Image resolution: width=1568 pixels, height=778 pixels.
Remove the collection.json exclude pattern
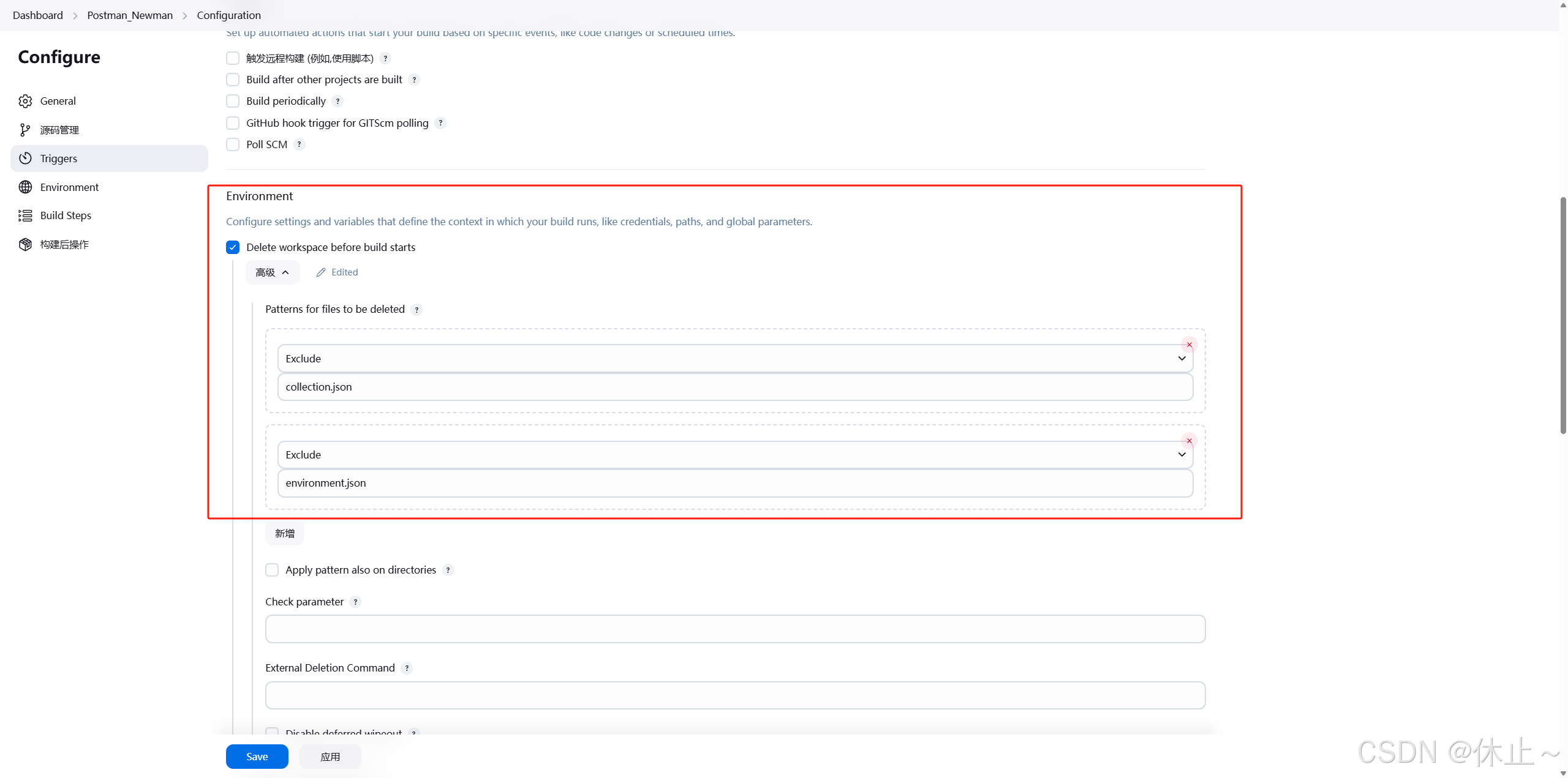1189,345
